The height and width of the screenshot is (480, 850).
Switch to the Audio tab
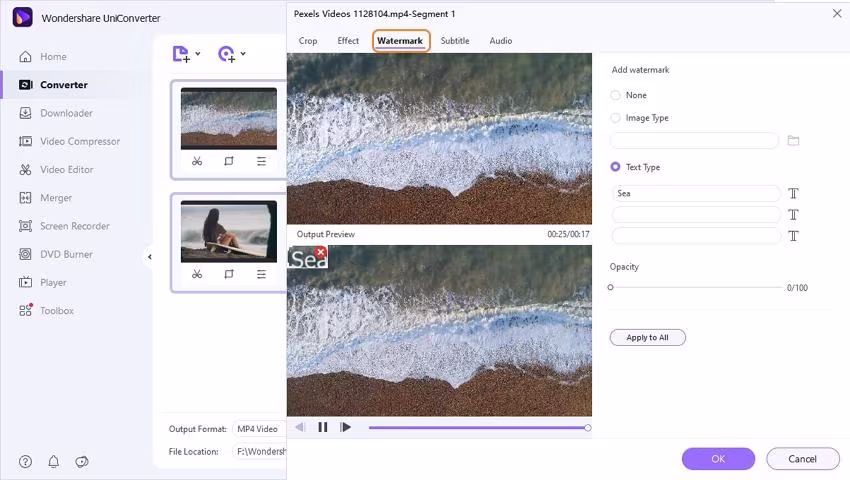[500, 41]
